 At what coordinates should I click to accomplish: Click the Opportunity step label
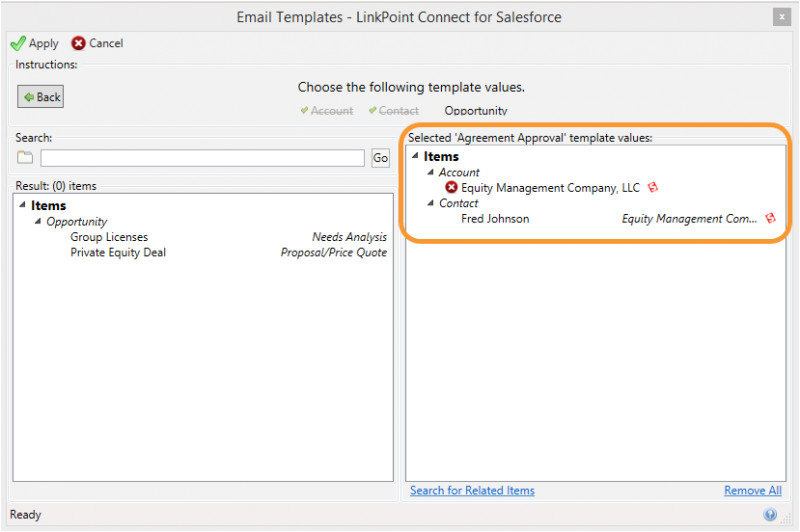[476, 111]
